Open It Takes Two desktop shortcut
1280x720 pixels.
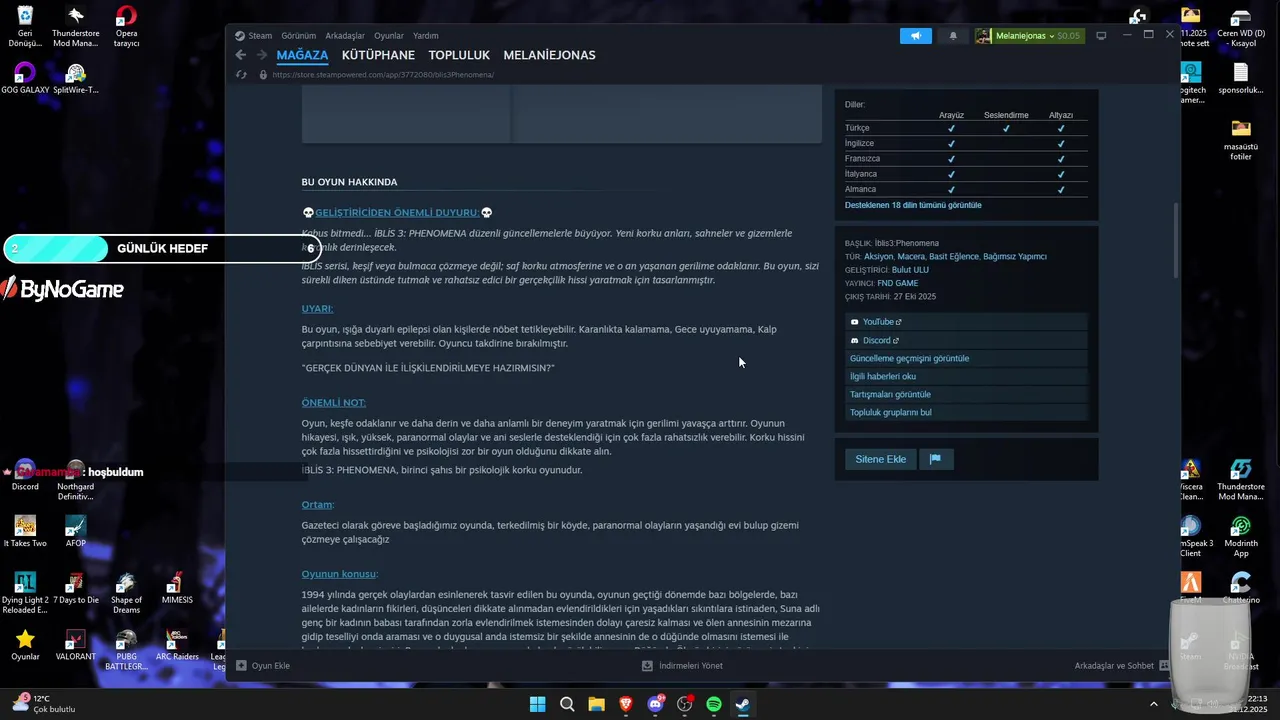coord(25,532)
